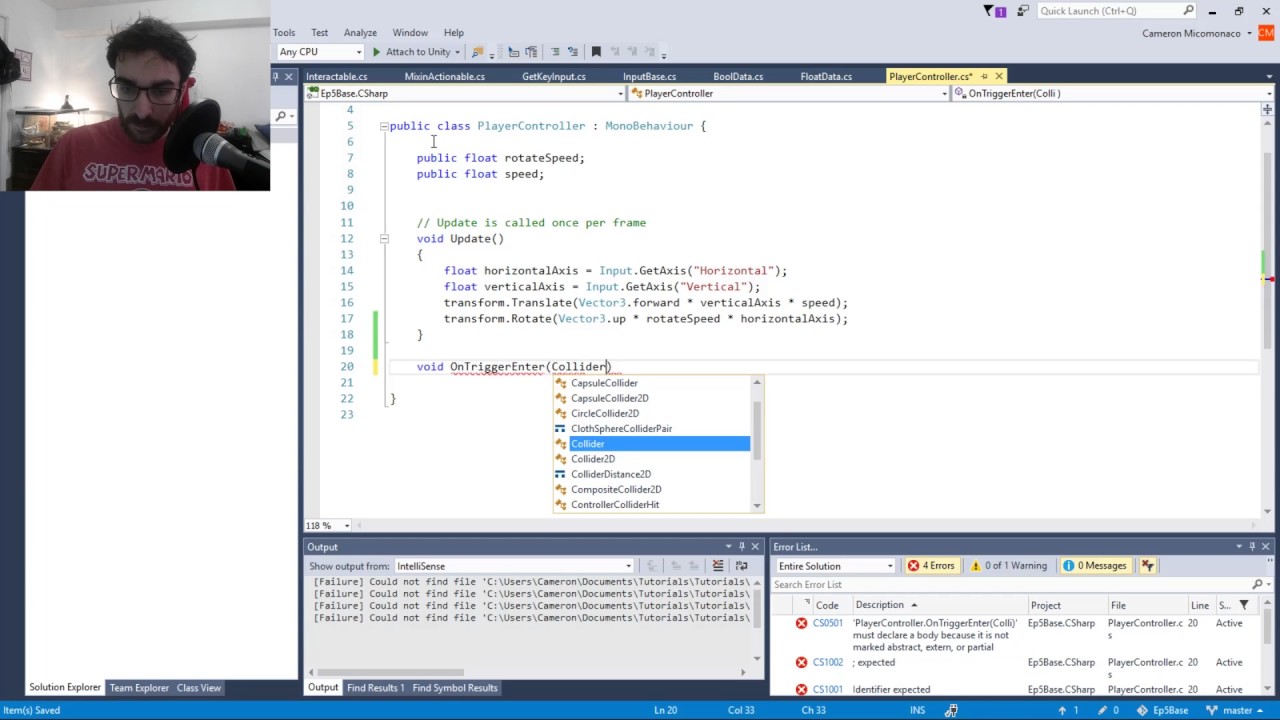The image size is (1280, 720).
Task: Switch to Find Results 1 tab
Action: 376,688
